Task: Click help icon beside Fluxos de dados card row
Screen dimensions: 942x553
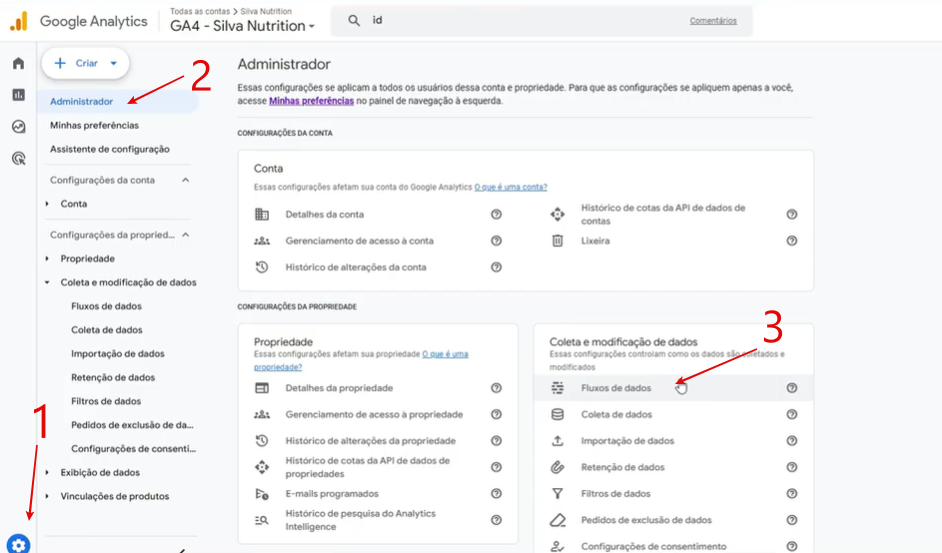Action: point(791,388)
